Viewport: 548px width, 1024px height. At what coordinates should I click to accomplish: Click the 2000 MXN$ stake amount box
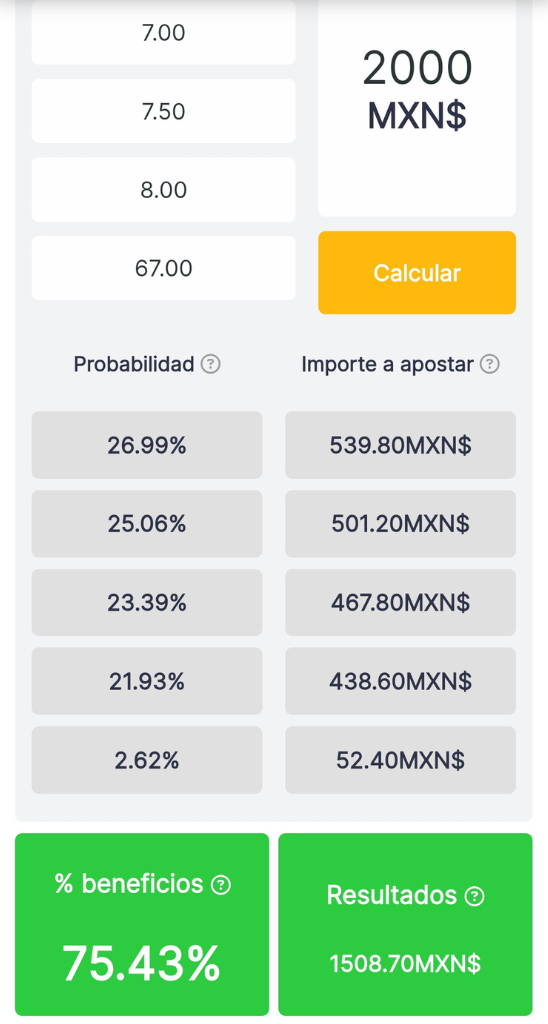click(417, 108)
